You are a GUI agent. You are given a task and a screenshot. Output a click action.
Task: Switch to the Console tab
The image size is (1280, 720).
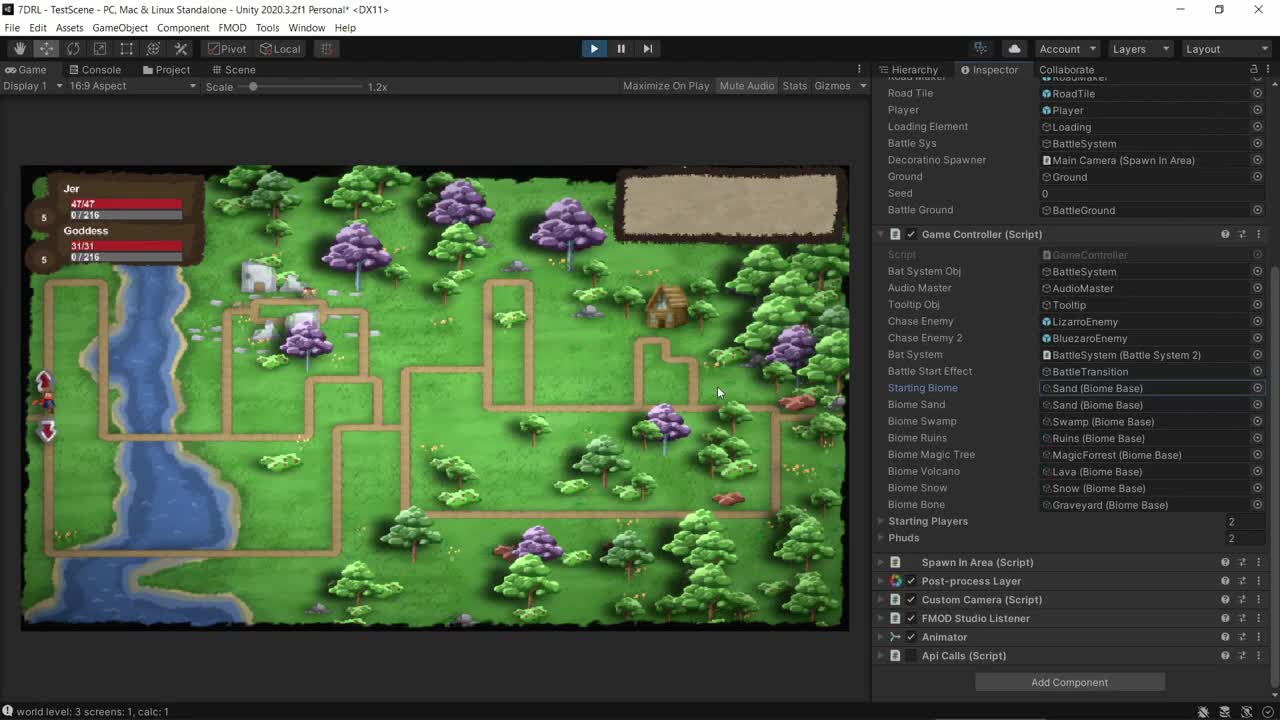click(94, 70)
